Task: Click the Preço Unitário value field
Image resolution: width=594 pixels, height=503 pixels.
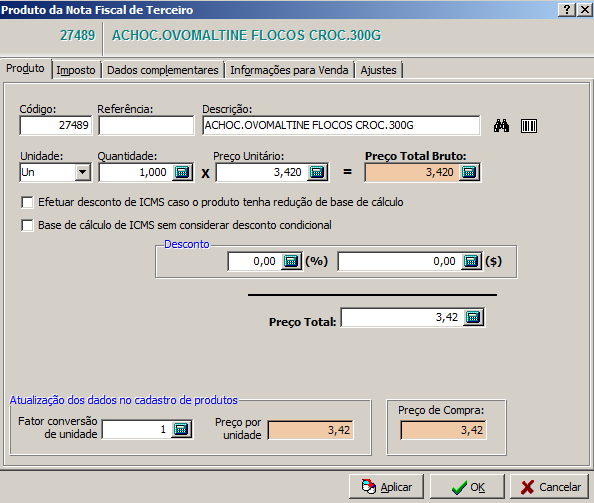Action: click(x=262, y=172)
